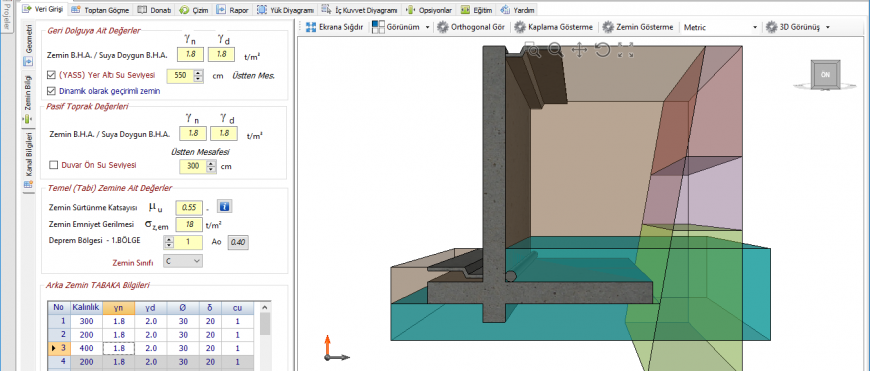Click the zoom extents icon in viewport
The height and width of the screenshot is (371, 870).
coord(625,50)
